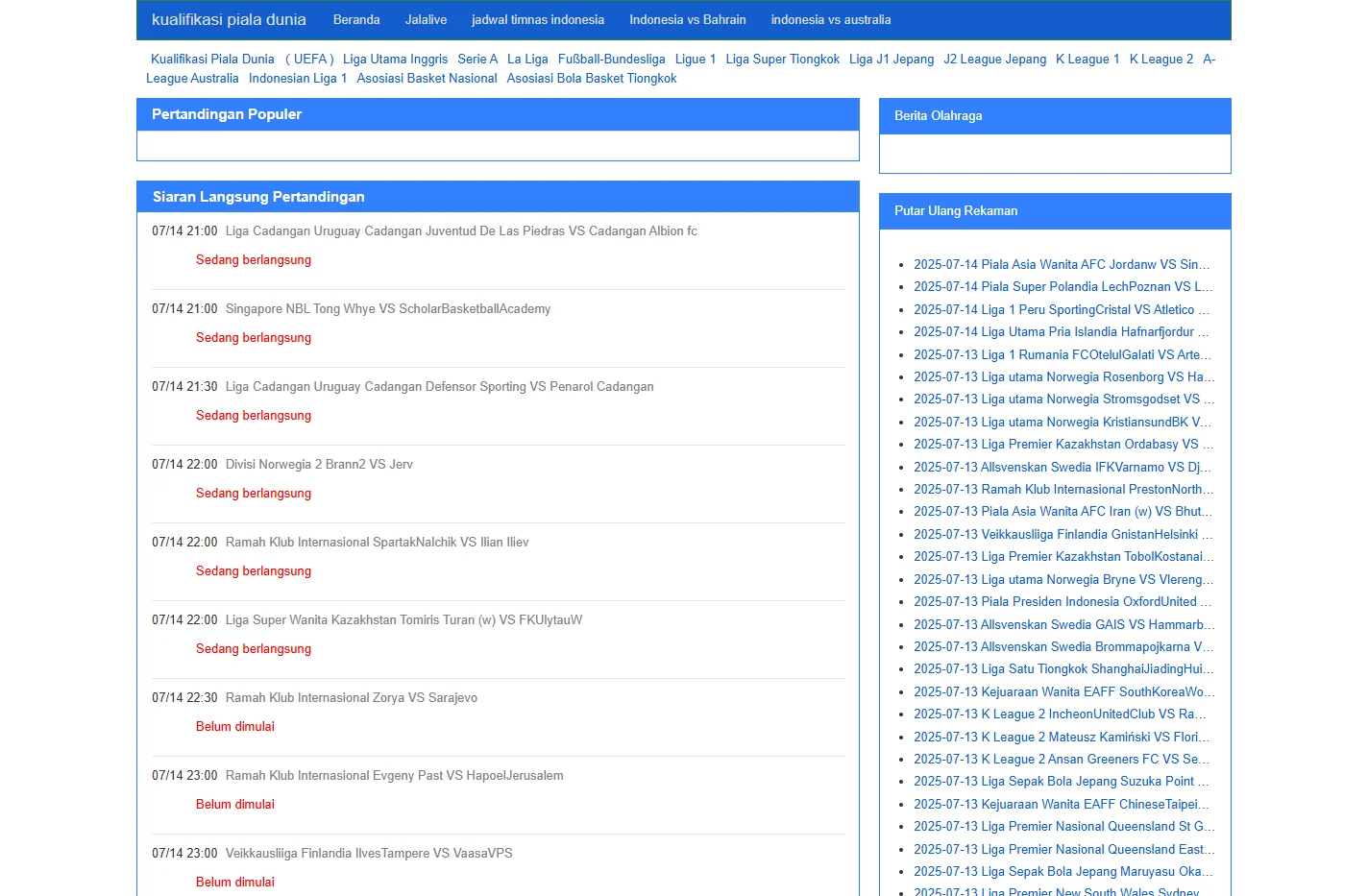
Task: Go to the Beranda menu item
Action: point(356,19)
